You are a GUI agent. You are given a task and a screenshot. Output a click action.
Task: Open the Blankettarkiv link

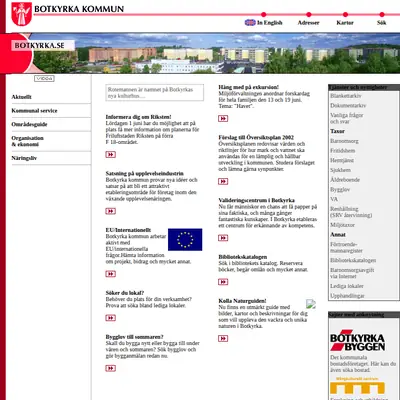pos(346,96)
